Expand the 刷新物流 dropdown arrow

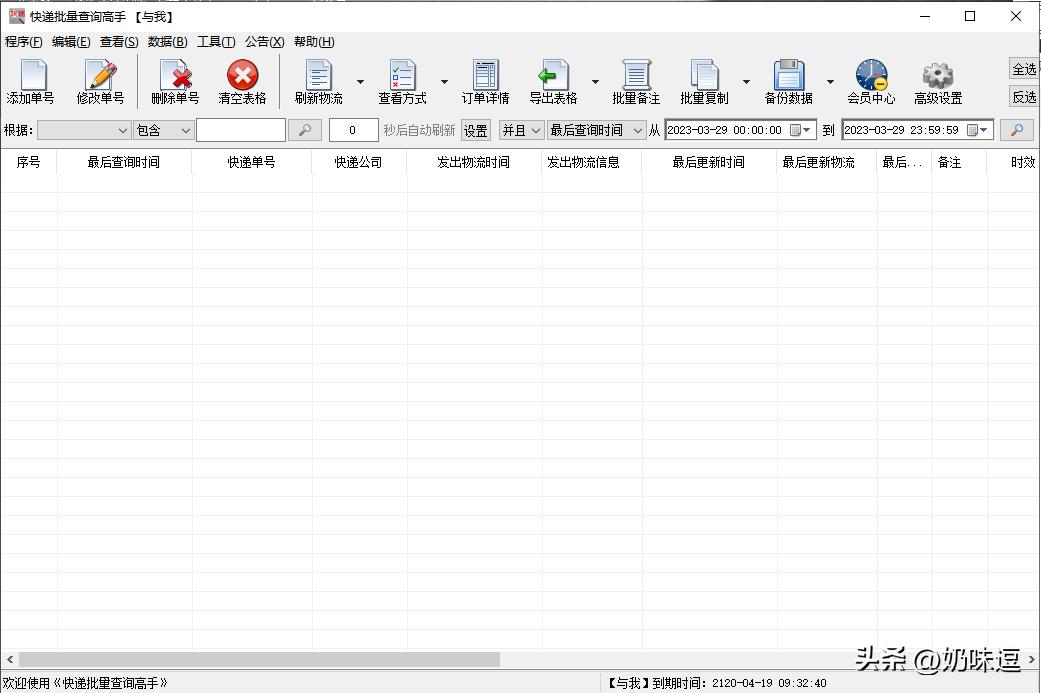(360, 83)
